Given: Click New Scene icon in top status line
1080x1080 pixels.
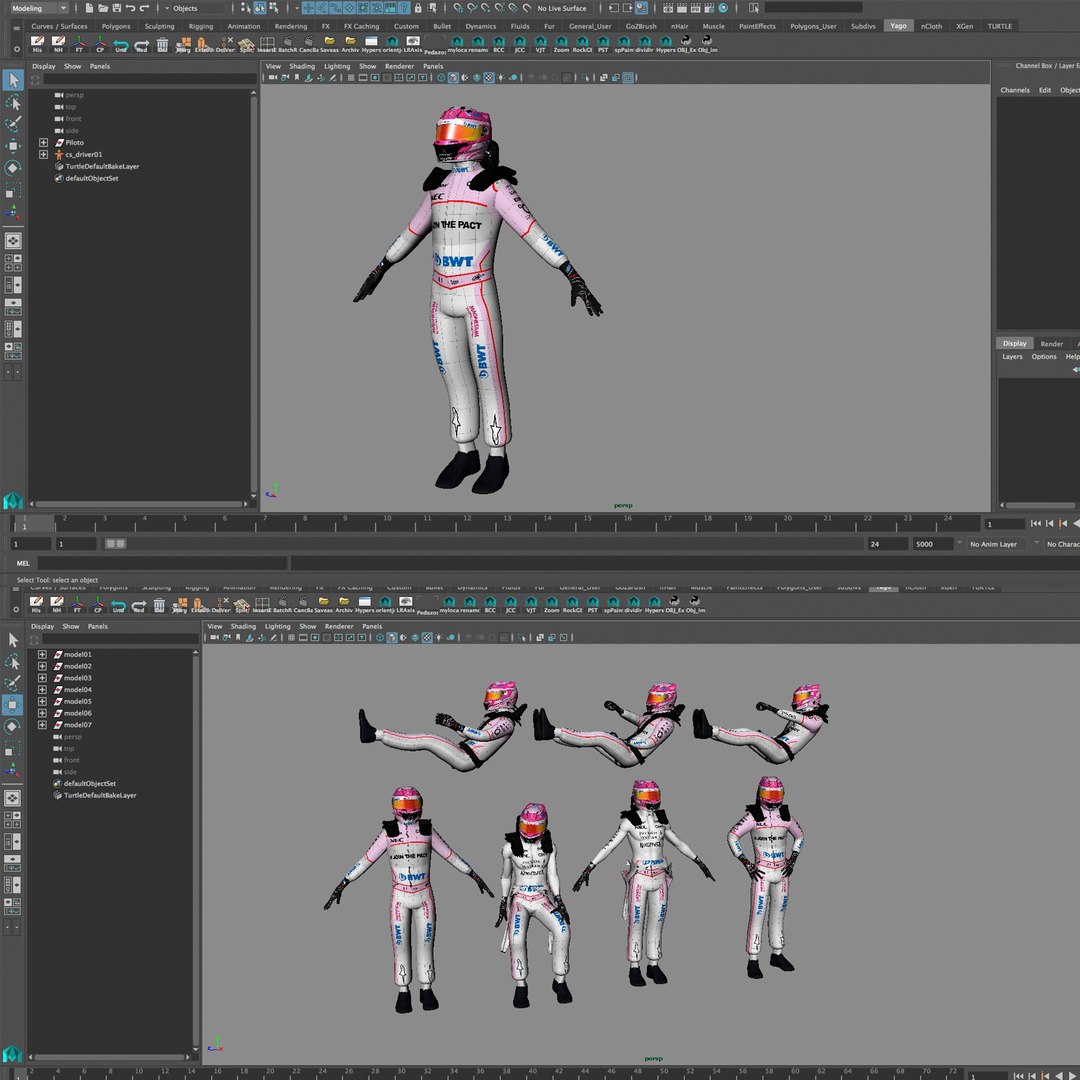Looking at the screenshot, I should point(89,8).
